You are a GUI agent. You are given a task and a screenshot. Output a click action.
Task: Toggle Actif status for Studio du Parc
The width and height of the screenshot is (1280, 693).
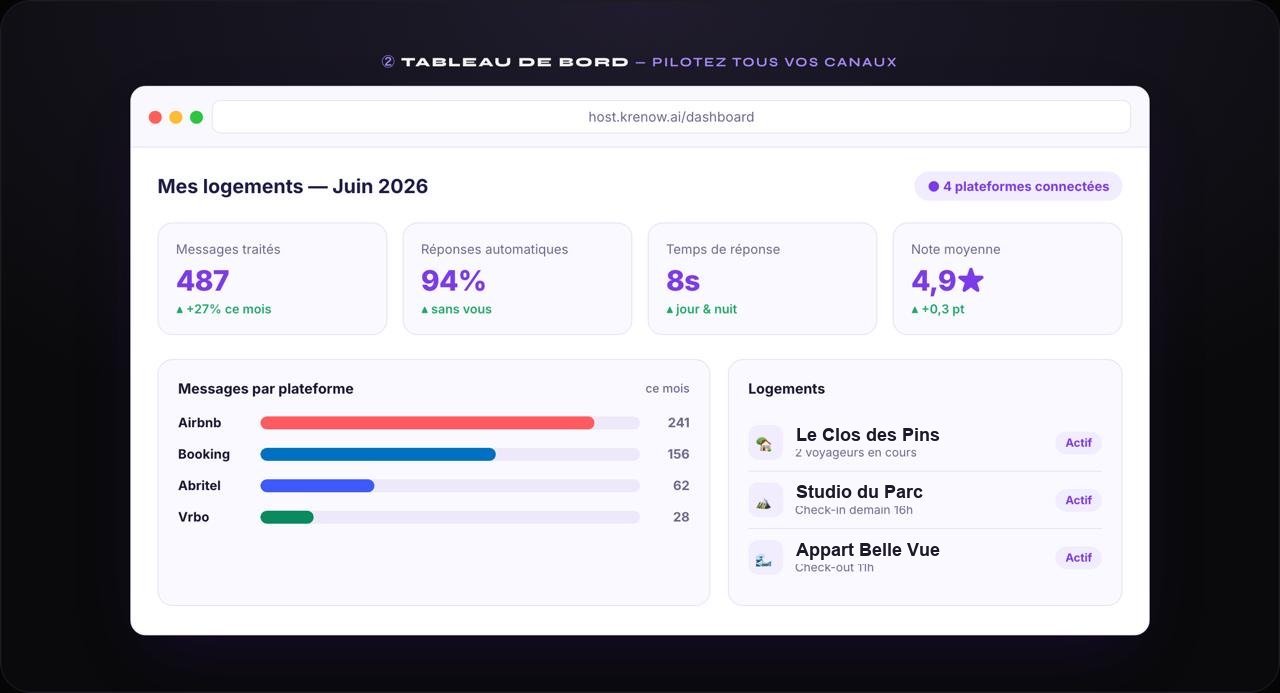click(1078, 500)
